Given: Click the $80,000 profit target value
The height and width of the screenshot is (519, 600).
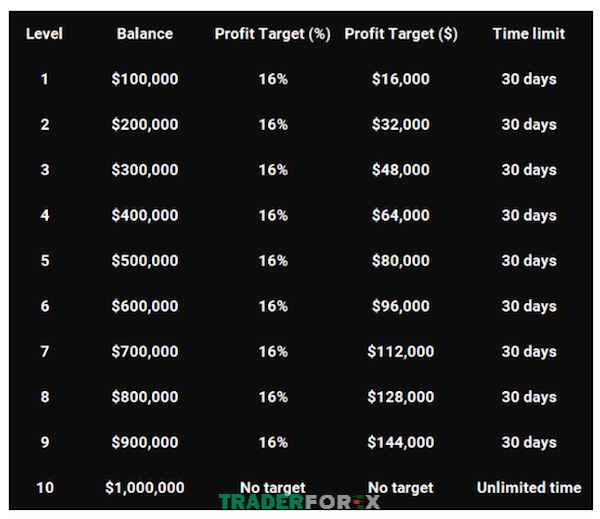Looking at the screenshot, I should tap(401, 261).
